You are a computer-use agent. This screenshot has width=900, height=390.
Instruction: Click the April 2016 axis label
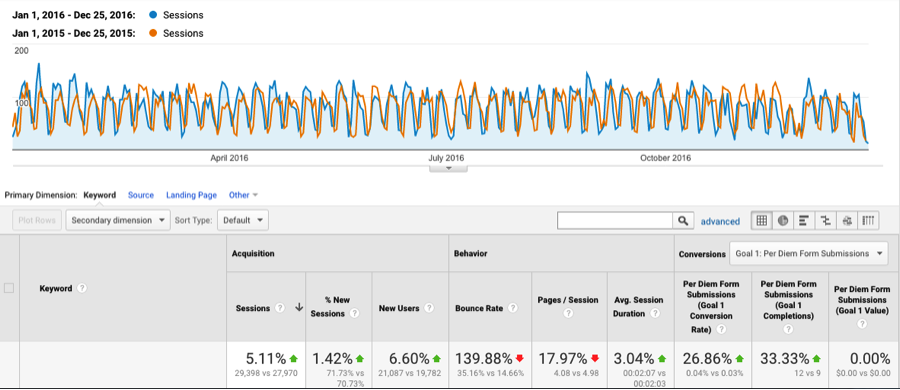tap(230, 157)
